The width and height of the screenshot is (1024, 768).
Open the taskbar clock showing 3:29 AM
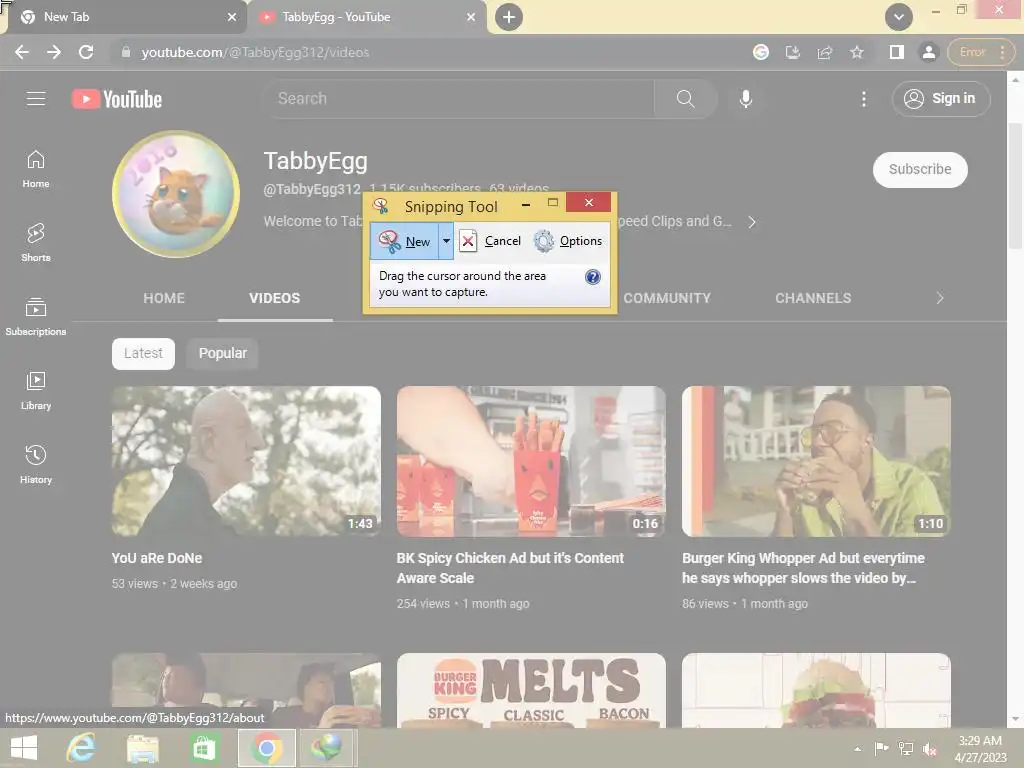pos(980,749)
